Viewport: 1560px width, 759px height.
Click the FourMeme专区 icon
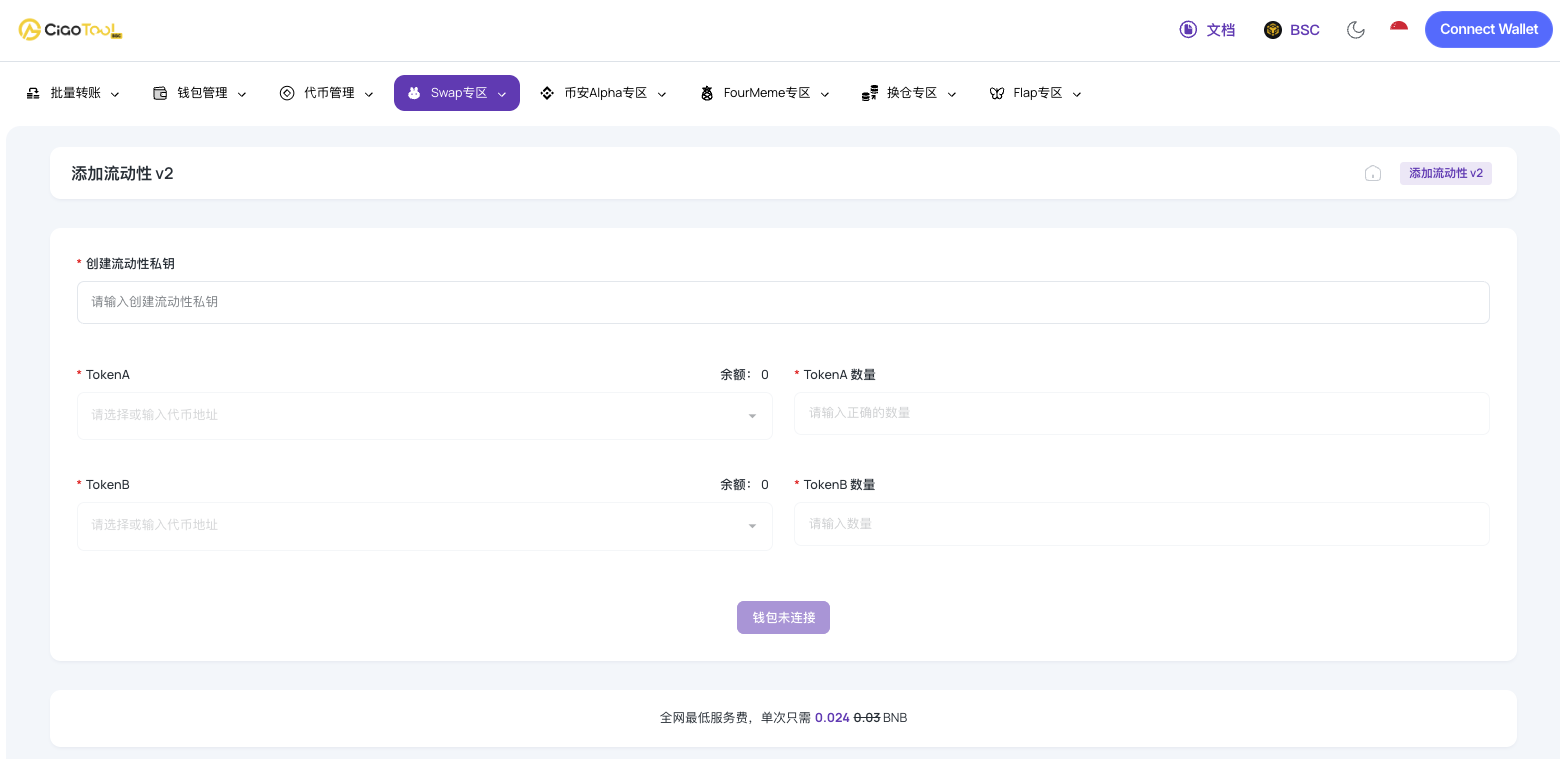[707, 93]
